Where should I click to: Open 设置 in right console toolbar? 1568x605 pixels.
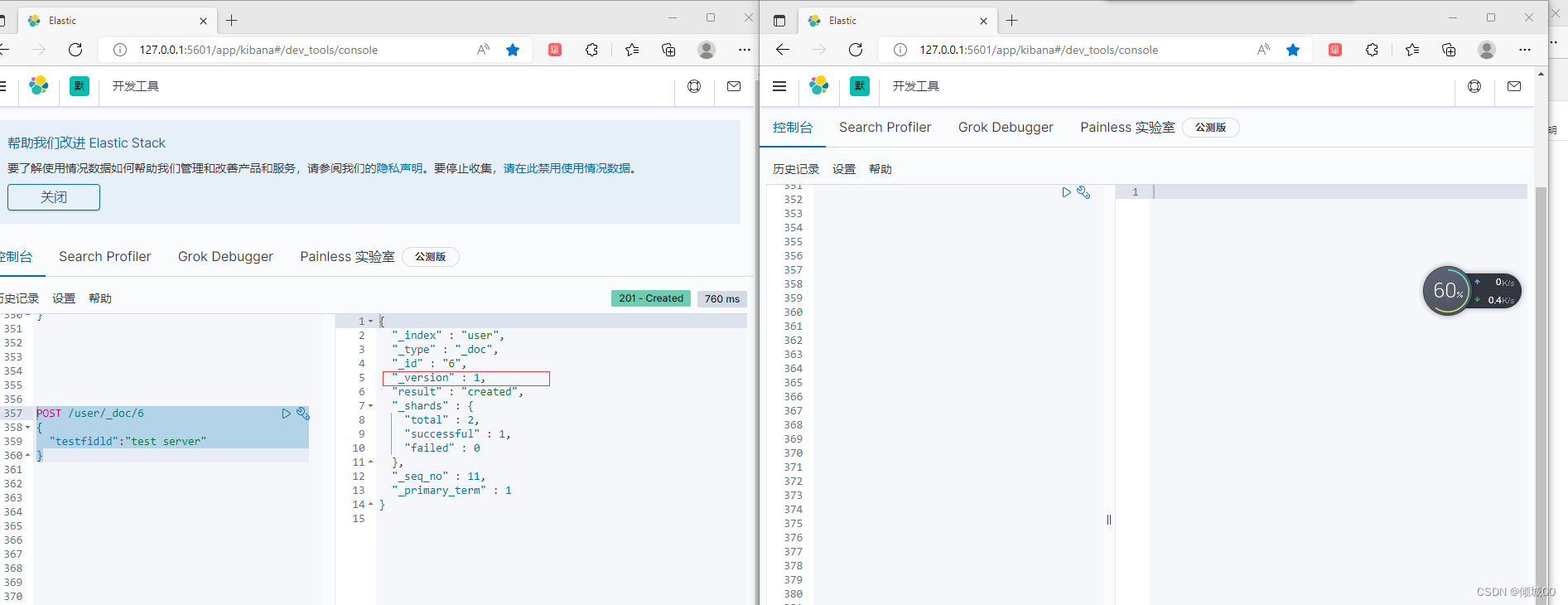click(x=844, y=169)
